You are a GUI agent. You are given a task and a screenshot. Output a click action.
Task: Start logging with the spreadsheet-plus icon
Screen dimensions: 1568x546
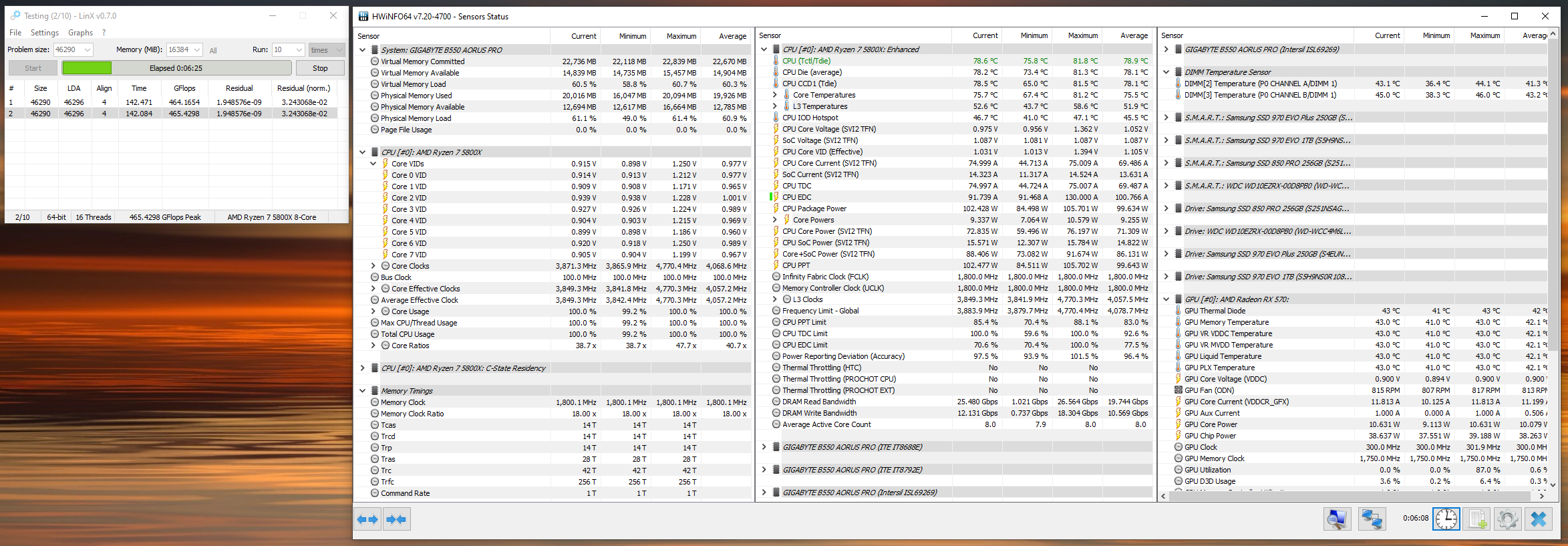coord(1477,519)
